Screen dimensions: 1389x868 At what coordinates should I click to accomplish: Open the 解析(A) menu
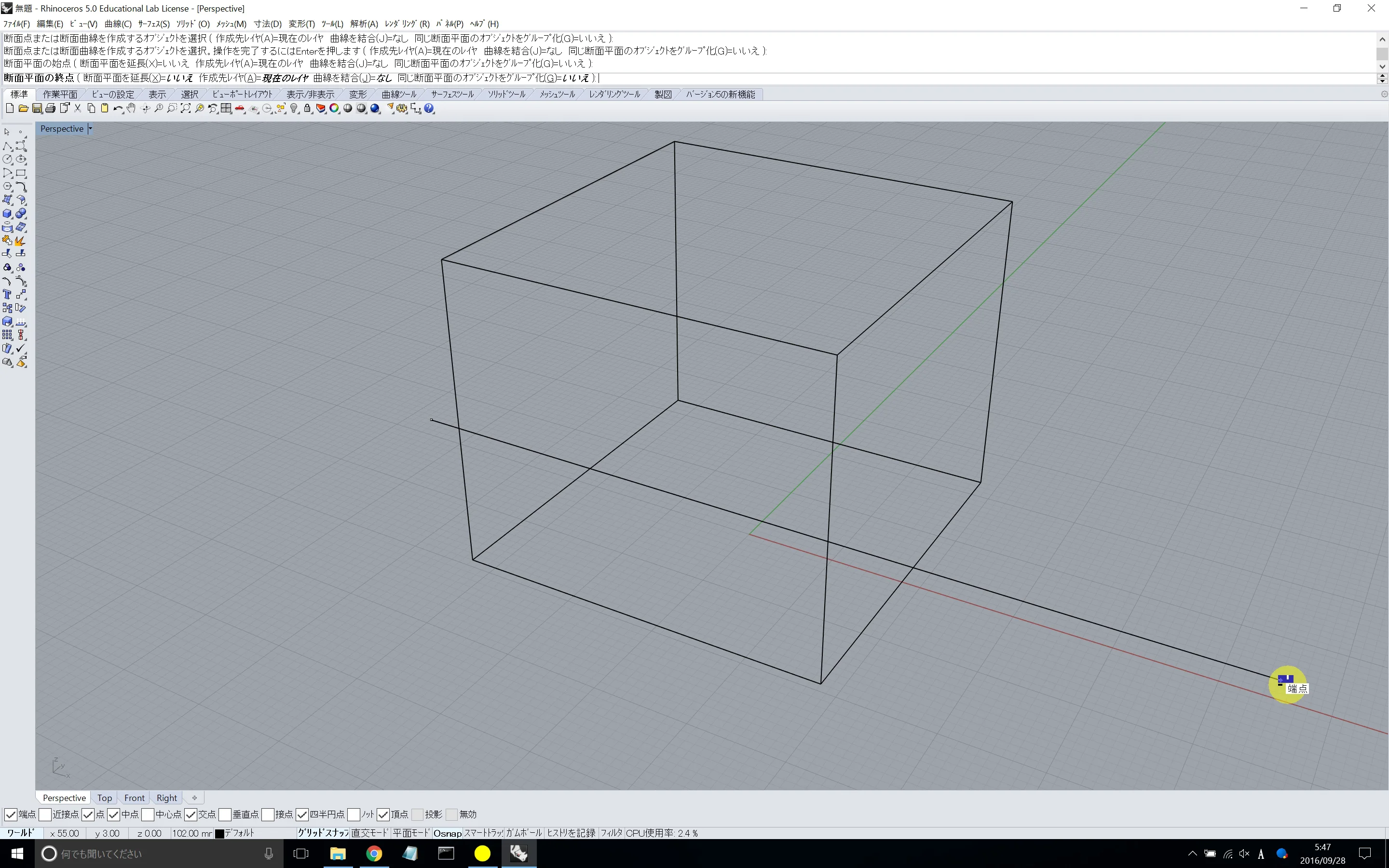point(364,24)
